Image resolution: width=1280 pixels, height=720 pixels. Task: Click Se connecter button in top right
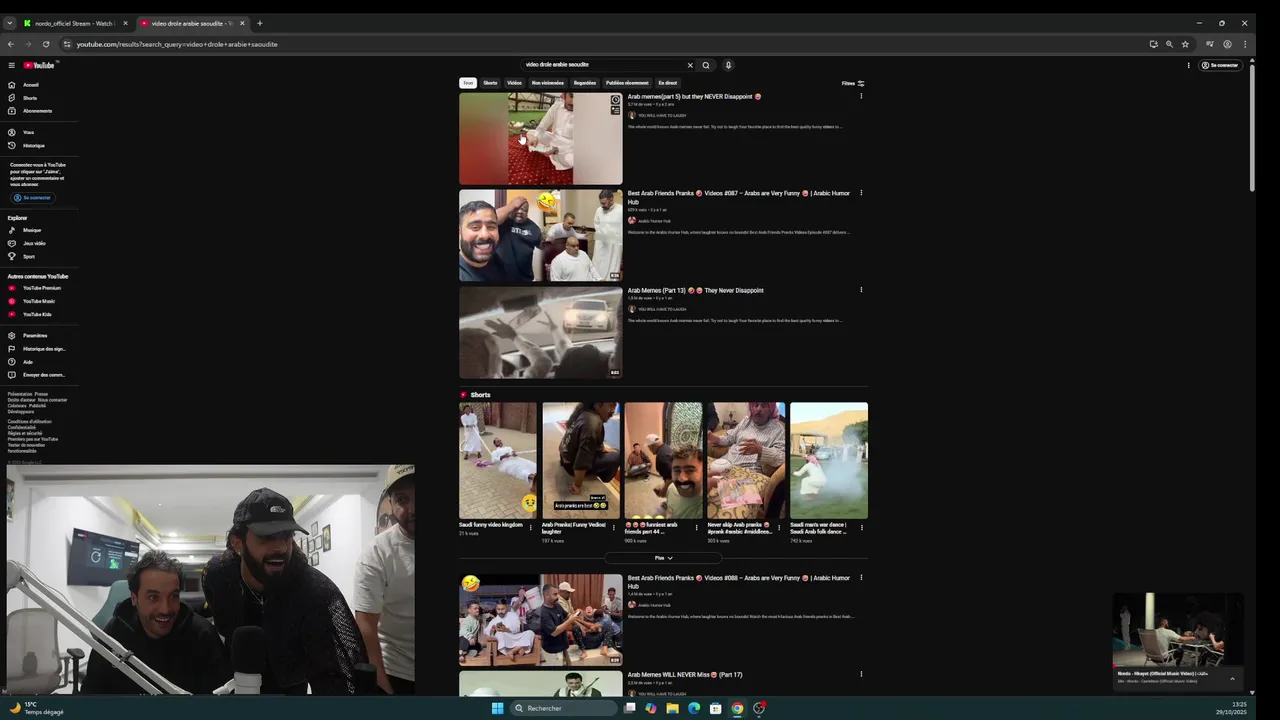pyautogui.click(x=1220, y=65)
